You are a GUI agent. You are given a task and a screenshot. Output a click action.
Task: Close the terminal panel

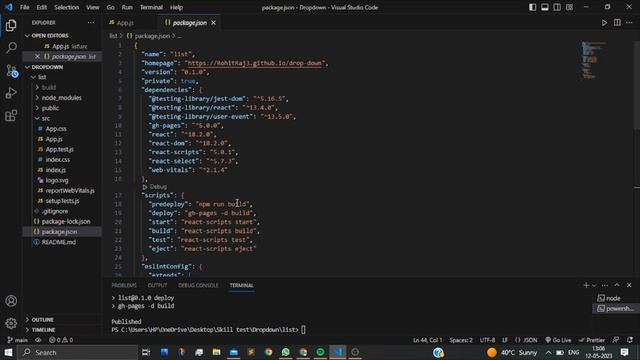[629, 285]
